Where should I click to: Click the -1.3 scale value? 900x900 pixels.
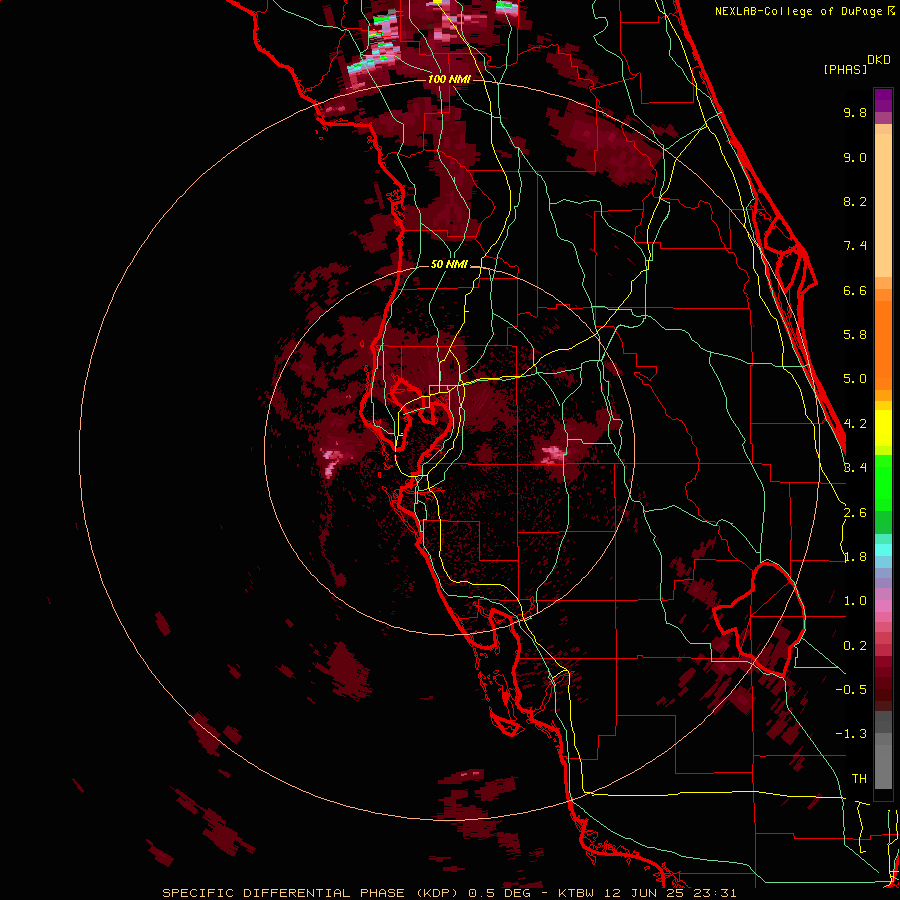[851, 734]
